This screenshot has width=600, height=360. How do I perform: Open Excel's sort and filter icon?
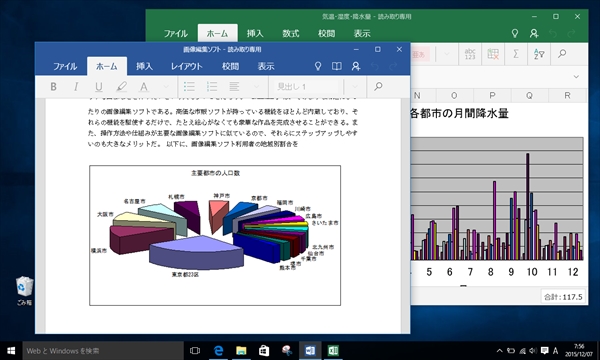(539, 54)
